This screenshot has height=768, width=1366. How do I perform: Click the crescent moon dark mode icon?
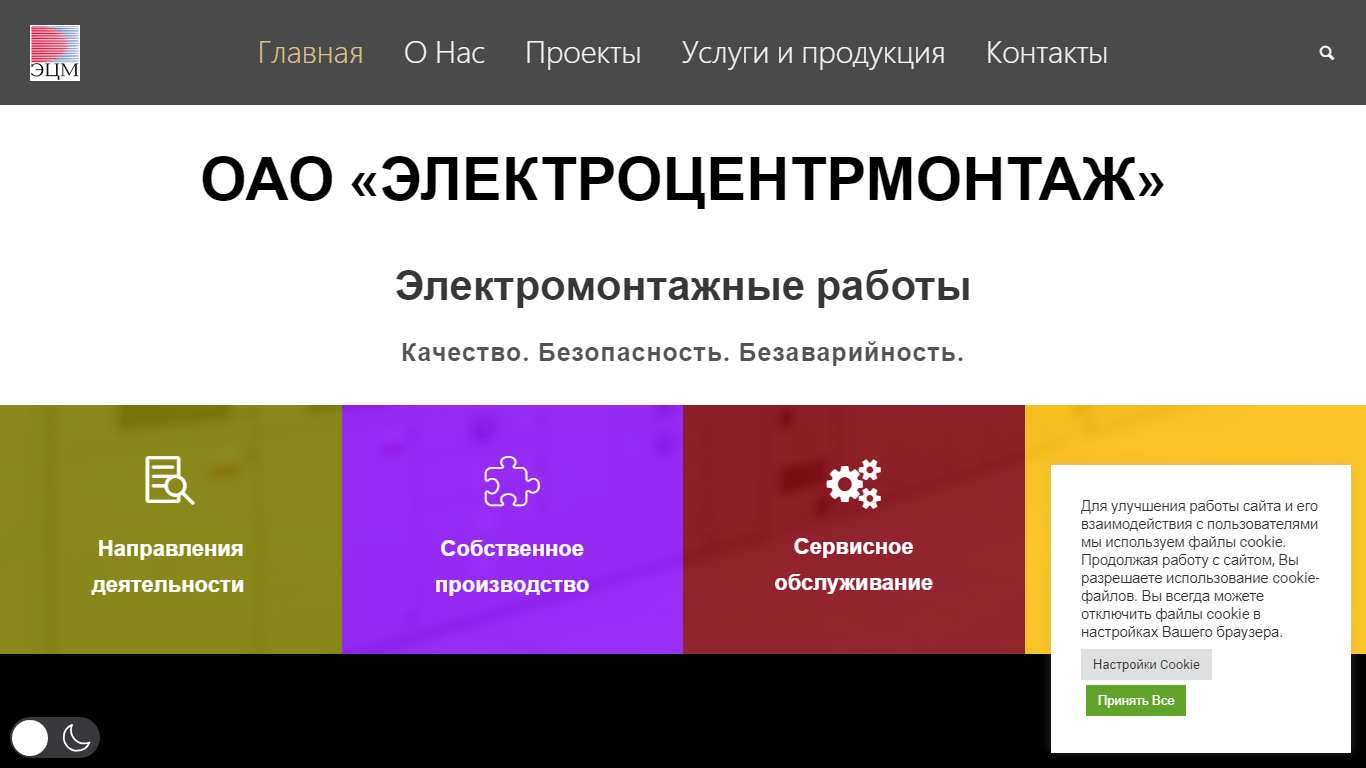coord(77,738)
